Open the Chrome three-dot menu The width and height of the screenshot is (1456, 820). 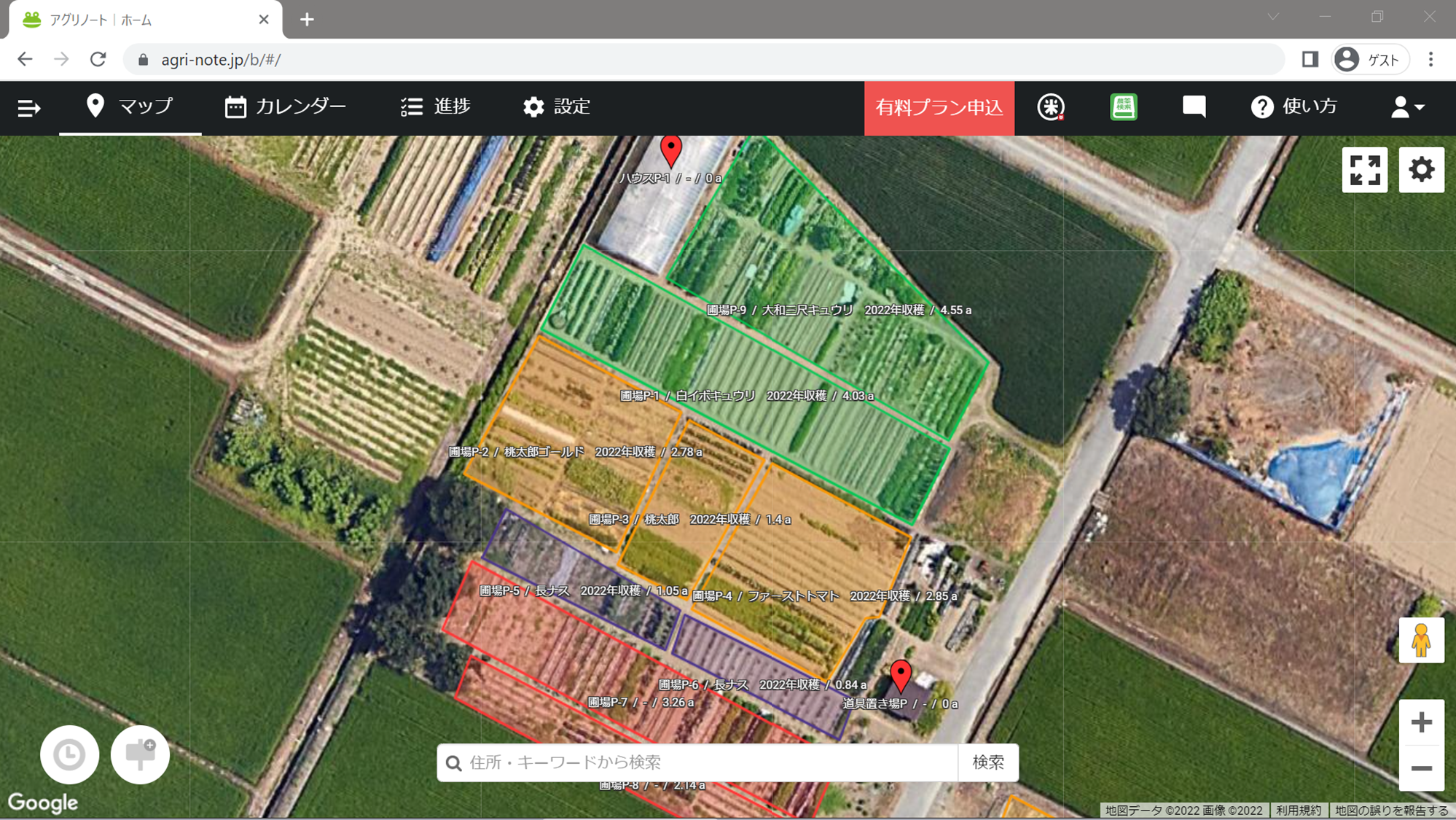coord(1430,60)
